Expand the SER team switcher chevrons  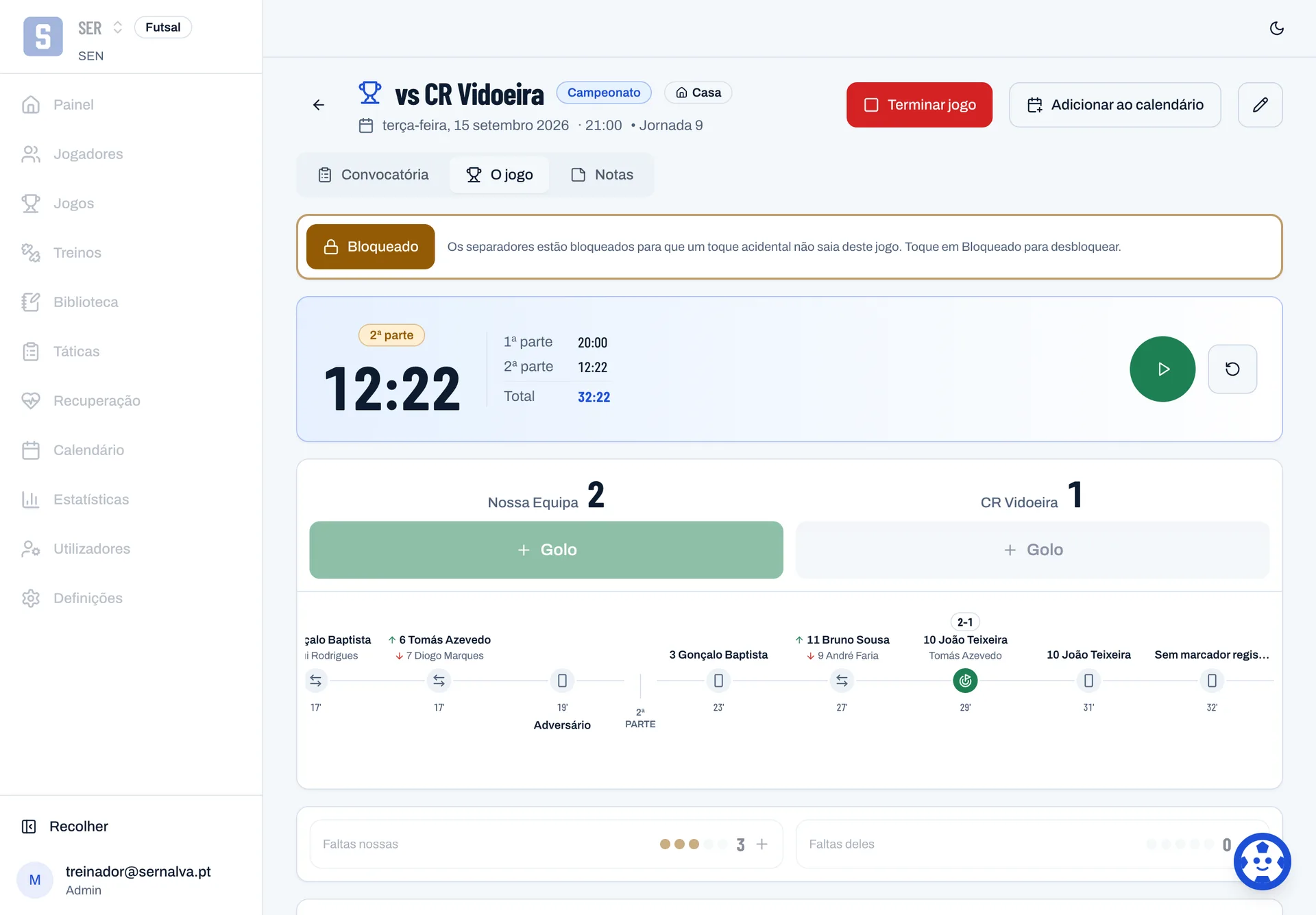118,27
